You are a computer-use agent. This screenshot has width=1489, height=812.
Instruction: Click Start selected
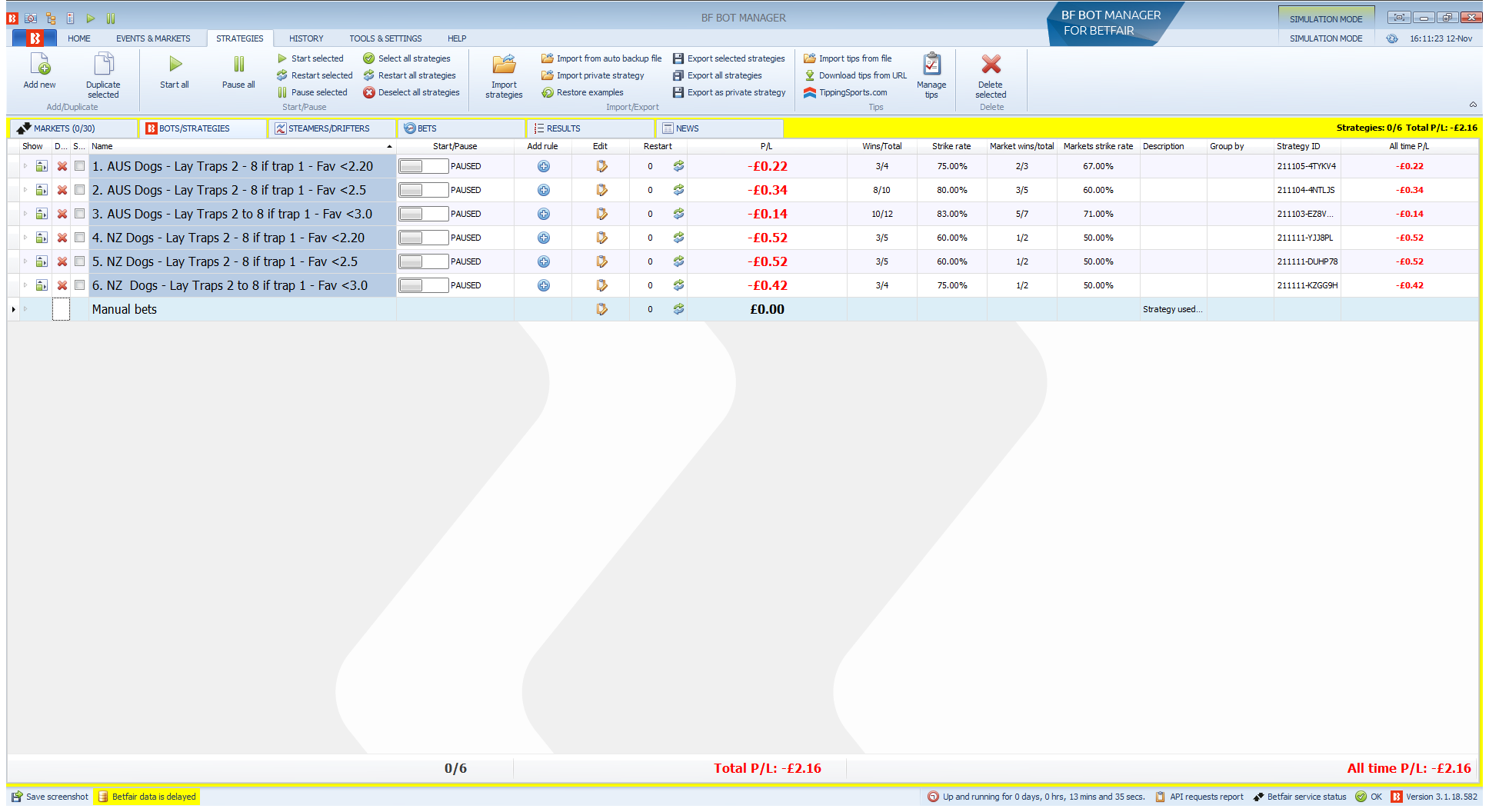point(311,58)
